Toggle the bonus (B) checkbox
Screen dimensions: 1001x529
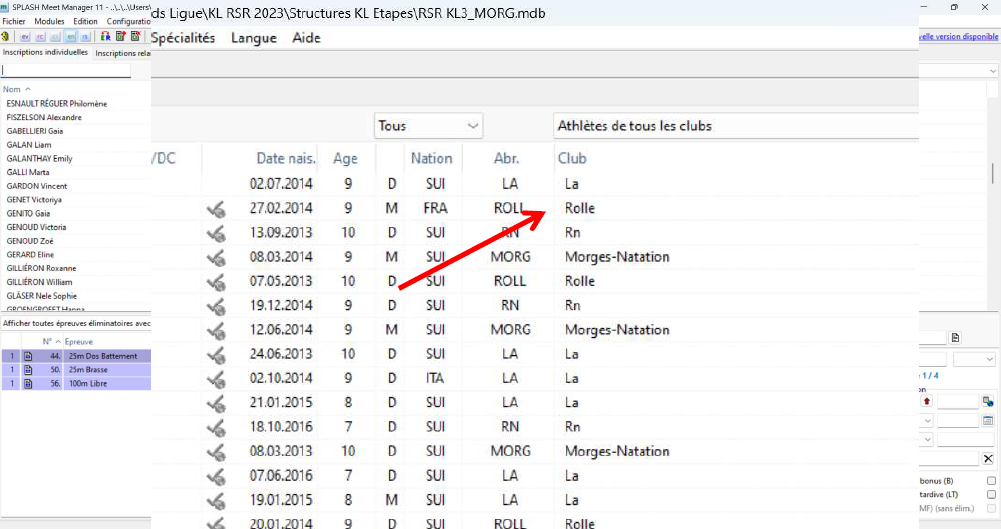point(991,481)
